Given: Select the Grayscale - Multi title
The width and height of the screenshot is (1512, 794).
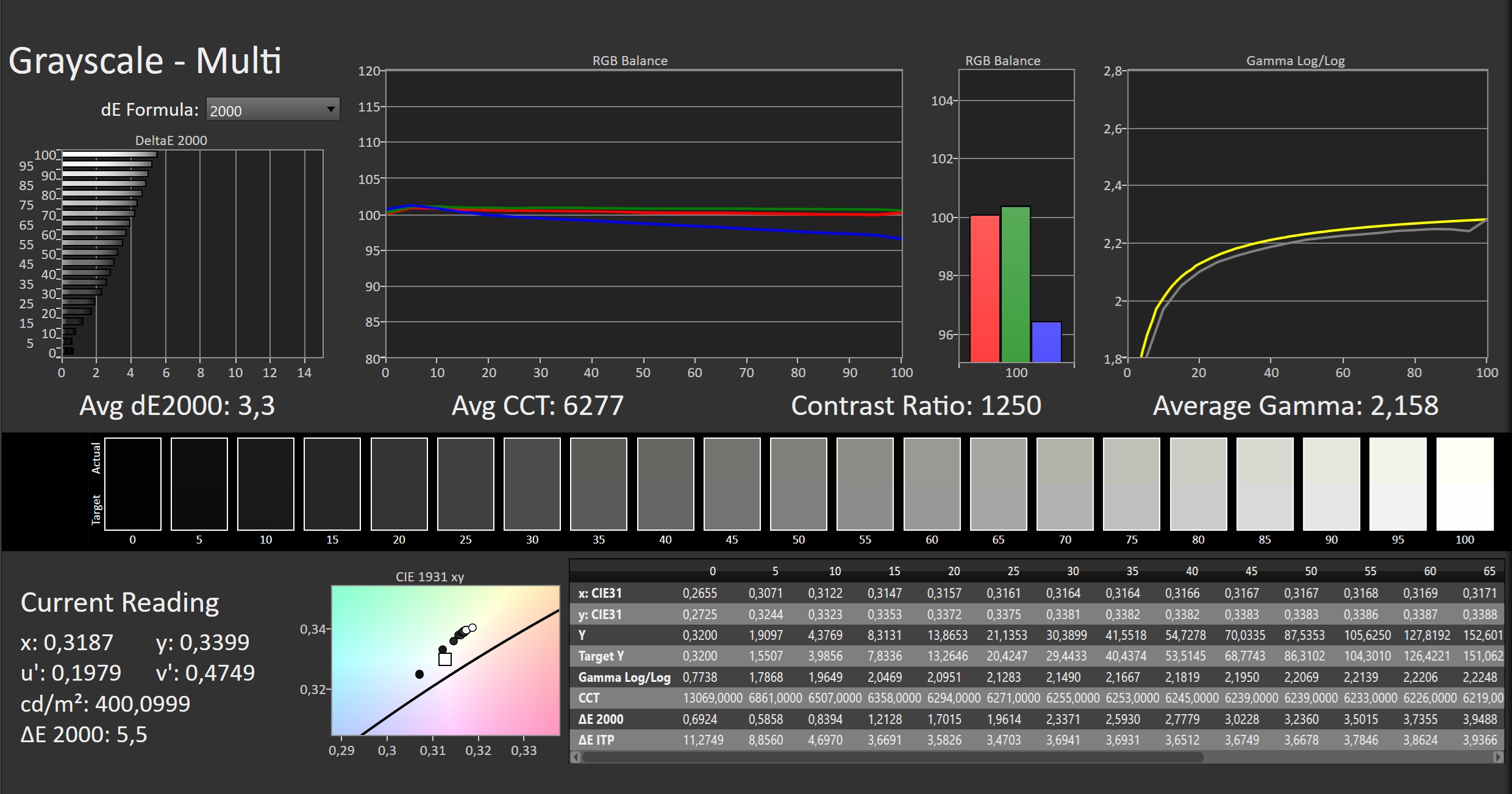Looking at the screenshot, I should pyautogui.click(x=145, y=59).
